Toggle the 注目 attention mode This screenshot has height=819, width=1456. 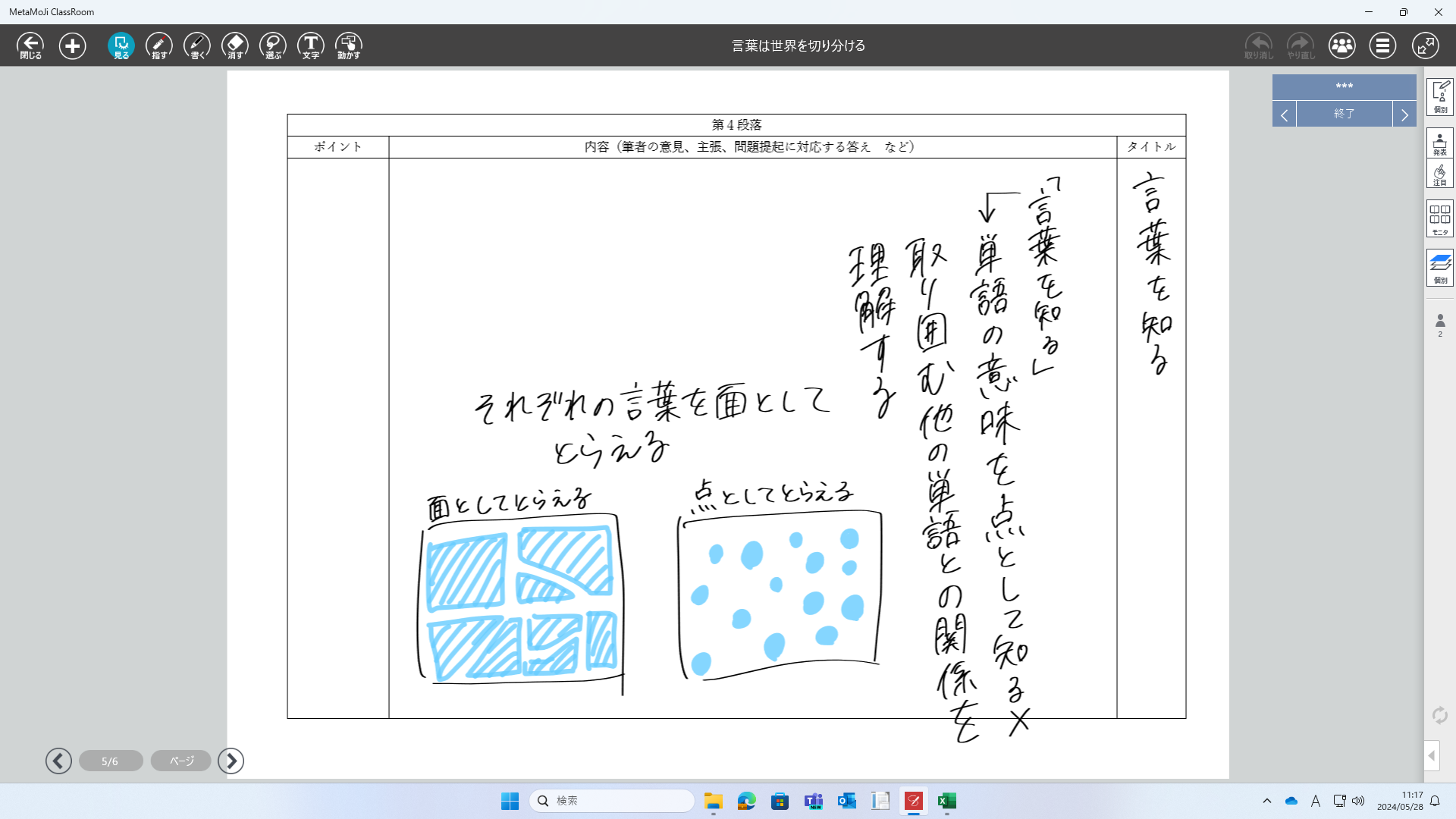pos(1439,174)
